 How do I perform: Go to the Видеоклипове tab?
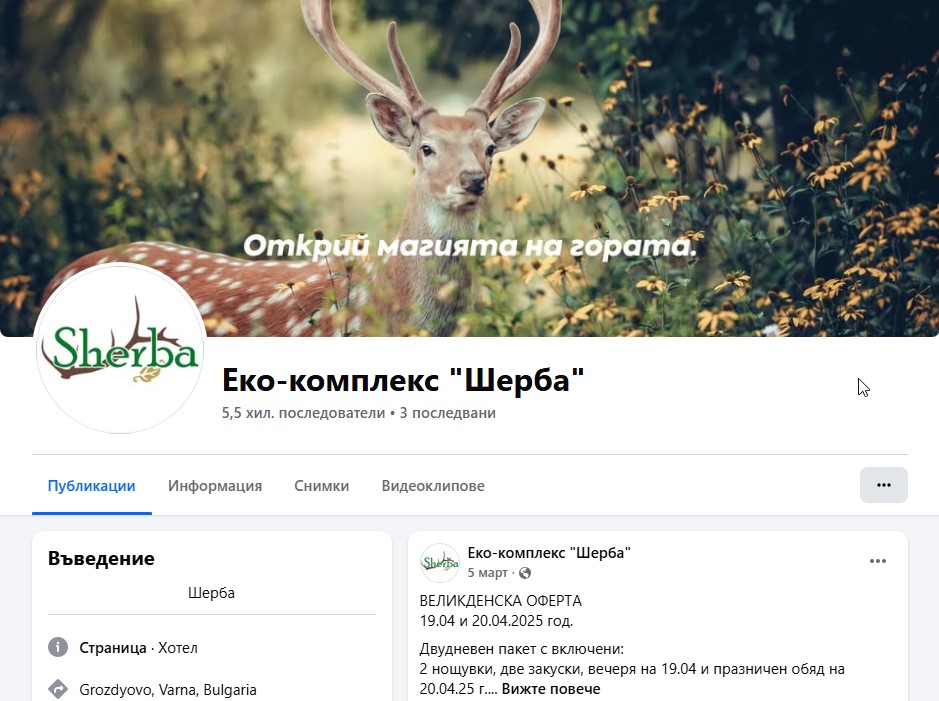432,486
